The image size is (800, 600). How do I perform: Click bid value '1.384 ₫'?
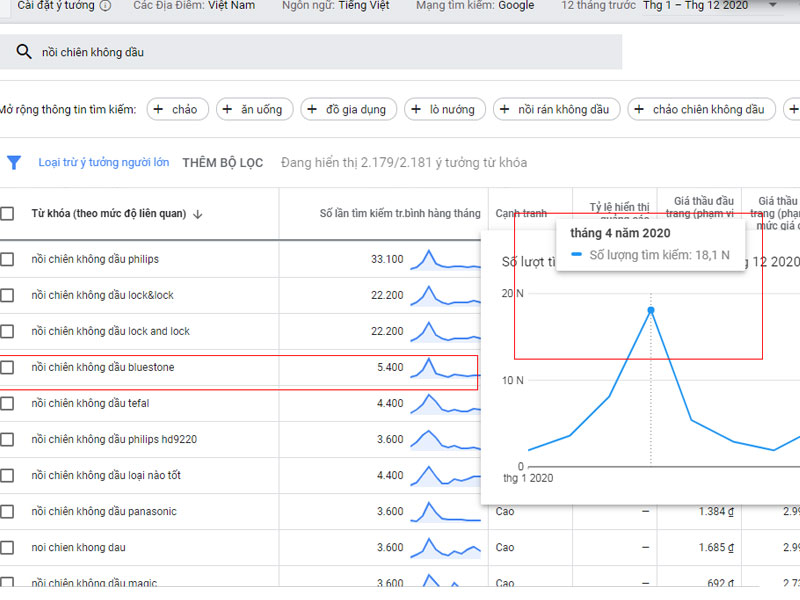(716, 511)
